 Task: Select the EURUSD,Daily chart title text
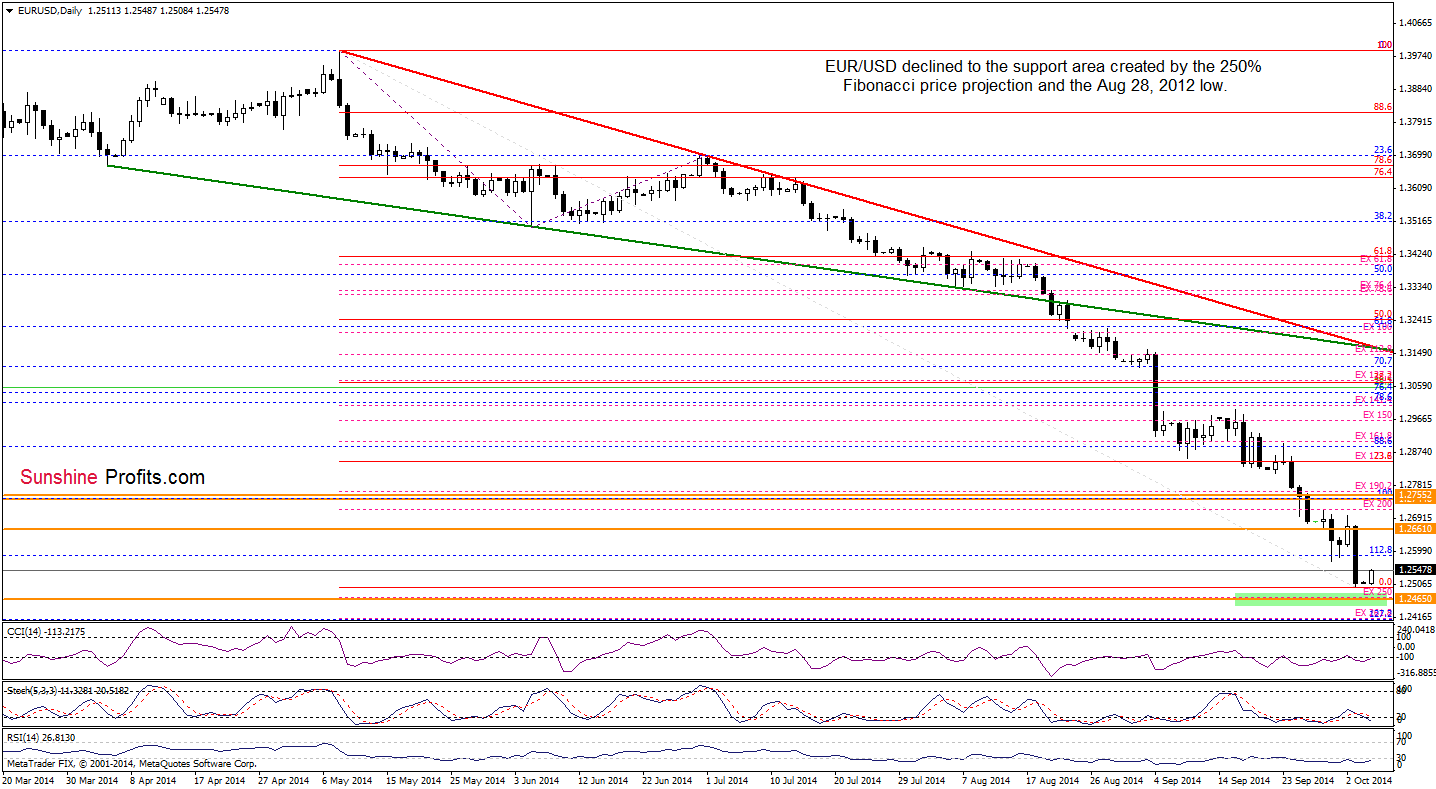point(48,9)
